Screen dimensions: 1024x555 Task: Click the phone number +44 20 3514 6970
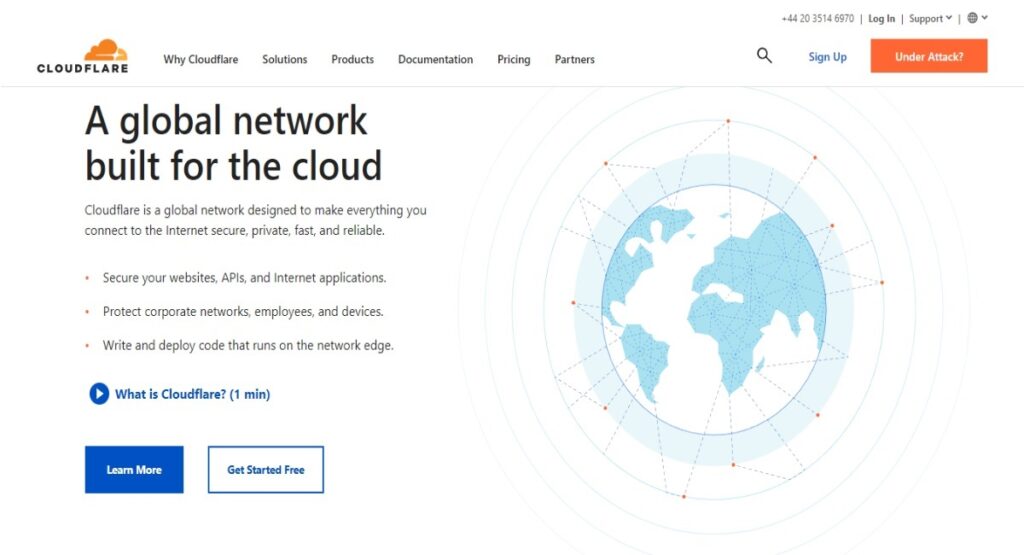(818, 19)
